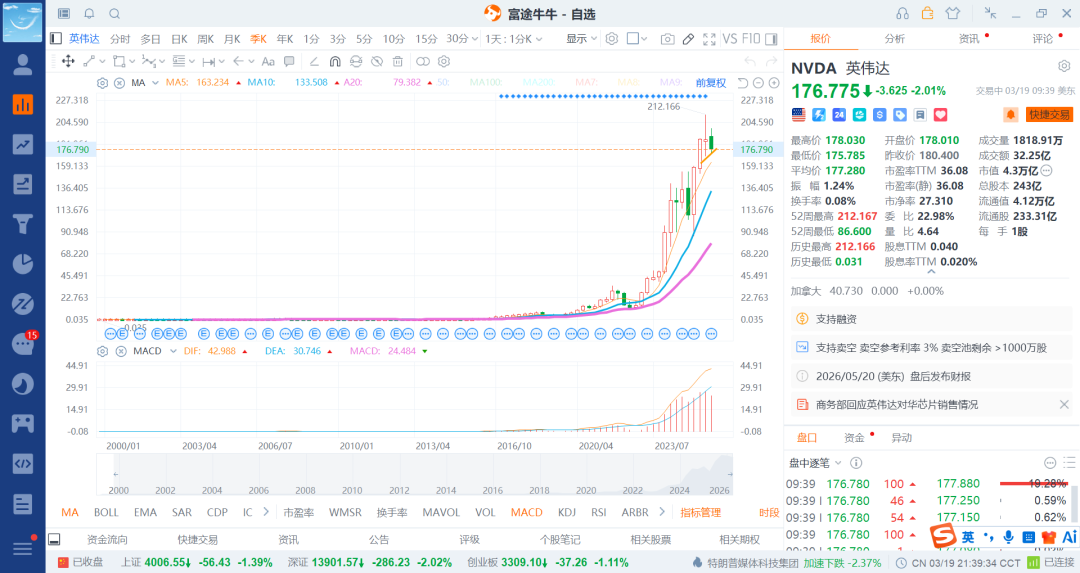Take a chart screenshot with camera icon
Screen dimensions: 1080x573
click(667, 39)
